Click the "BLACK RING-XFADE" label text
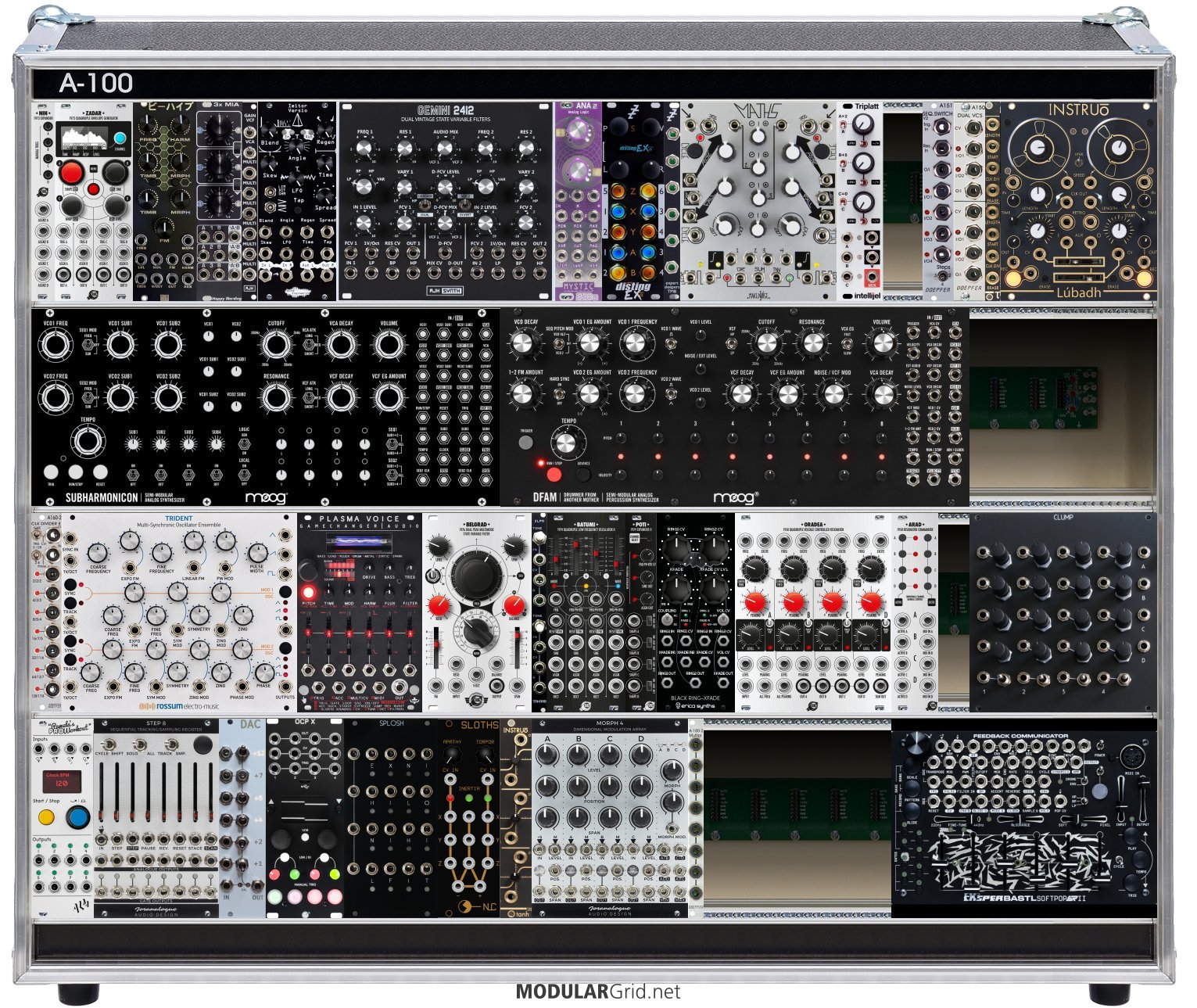The width and height of the screenshot is (1197, 1008). coord(696,698)
